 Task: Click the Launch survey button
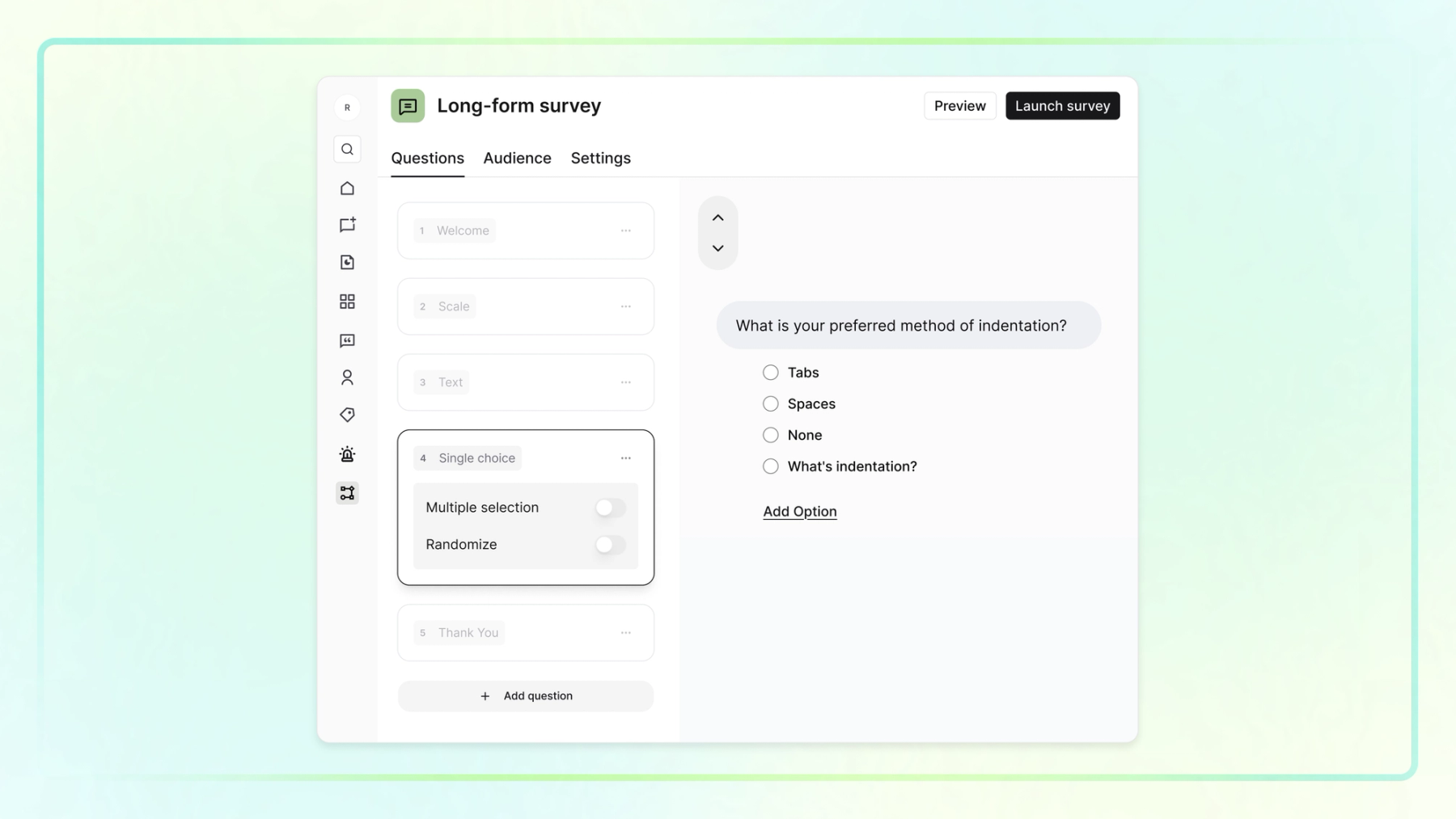[x=1063, y=106]
